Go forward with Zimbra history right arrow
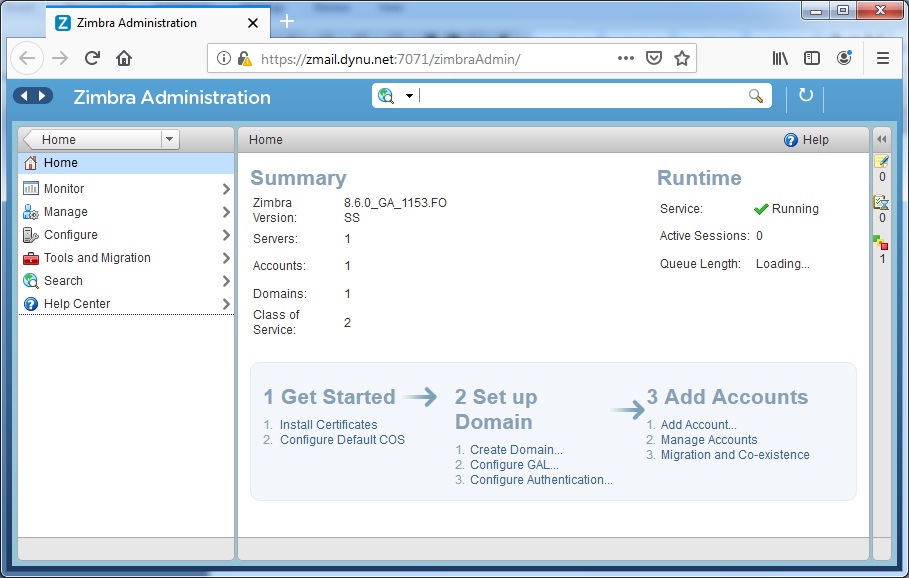 [x=42, y=96]
